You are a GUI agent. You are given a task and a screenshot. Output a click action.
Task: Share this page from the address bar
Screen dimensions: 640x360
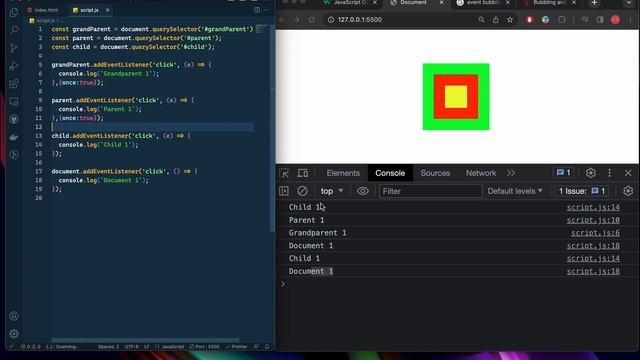coord(496,20)
